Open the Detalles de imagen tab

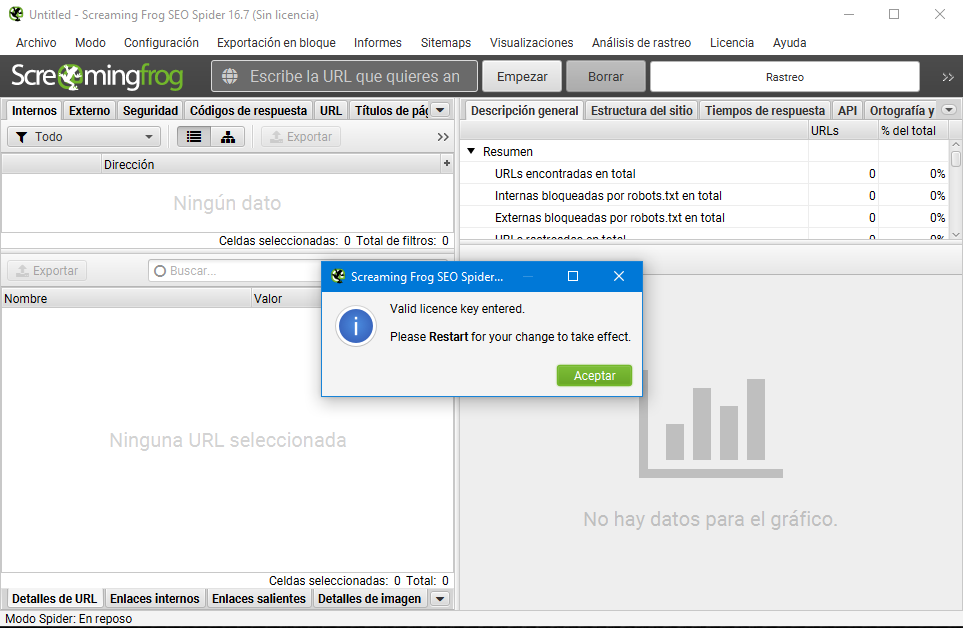[370, 599]
